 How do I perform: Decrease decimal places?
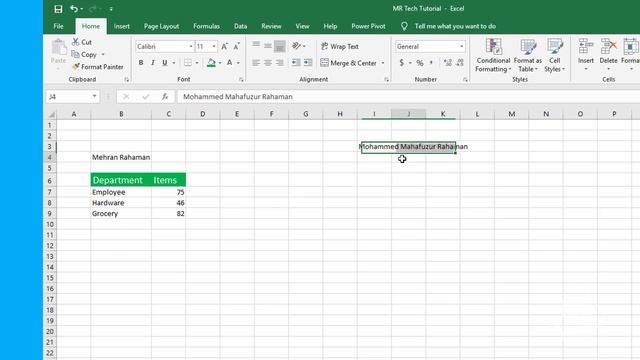point(460,63)
